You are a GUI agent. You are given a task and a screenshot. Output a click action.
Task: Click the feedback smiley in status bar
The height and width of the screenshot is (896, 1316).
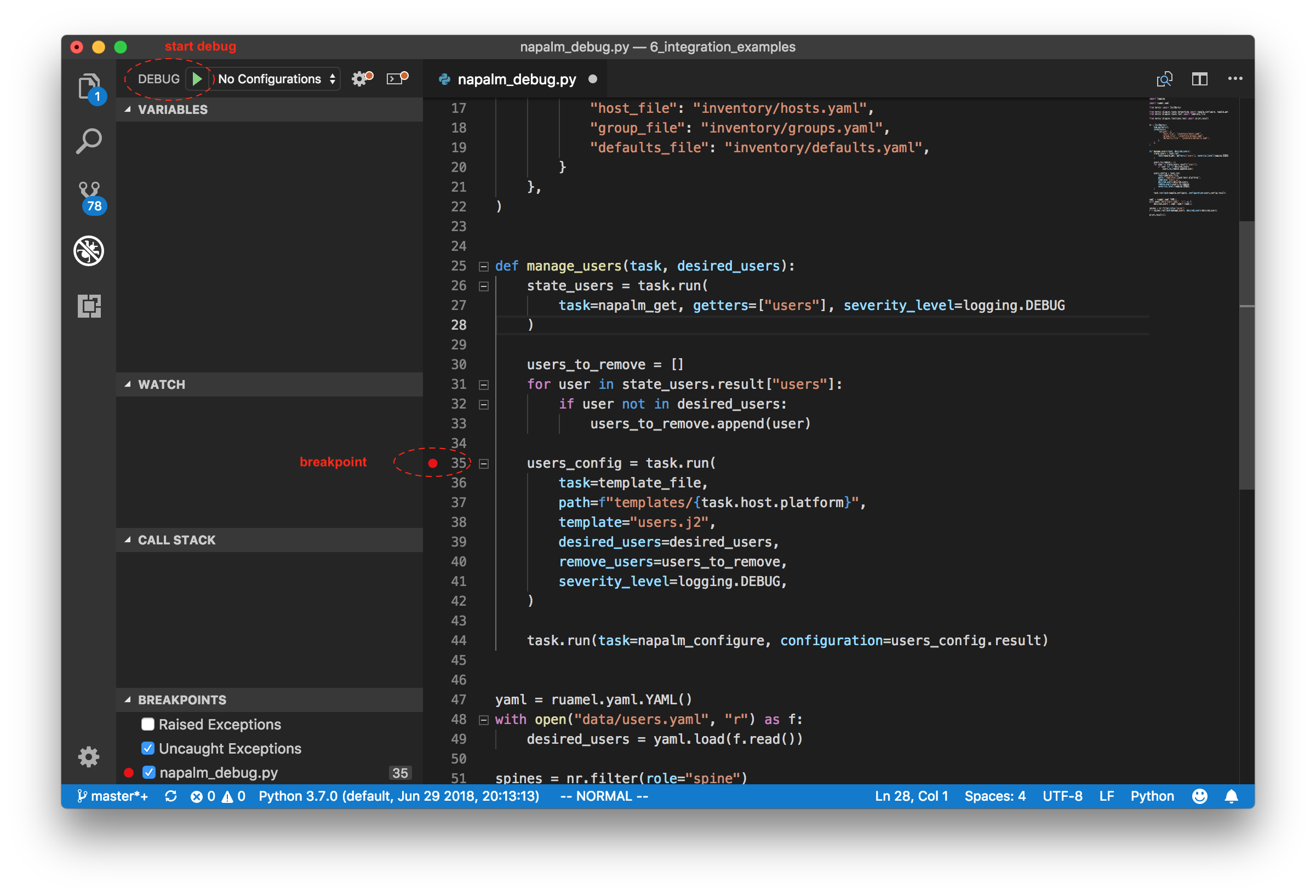tap(1199, 796)
